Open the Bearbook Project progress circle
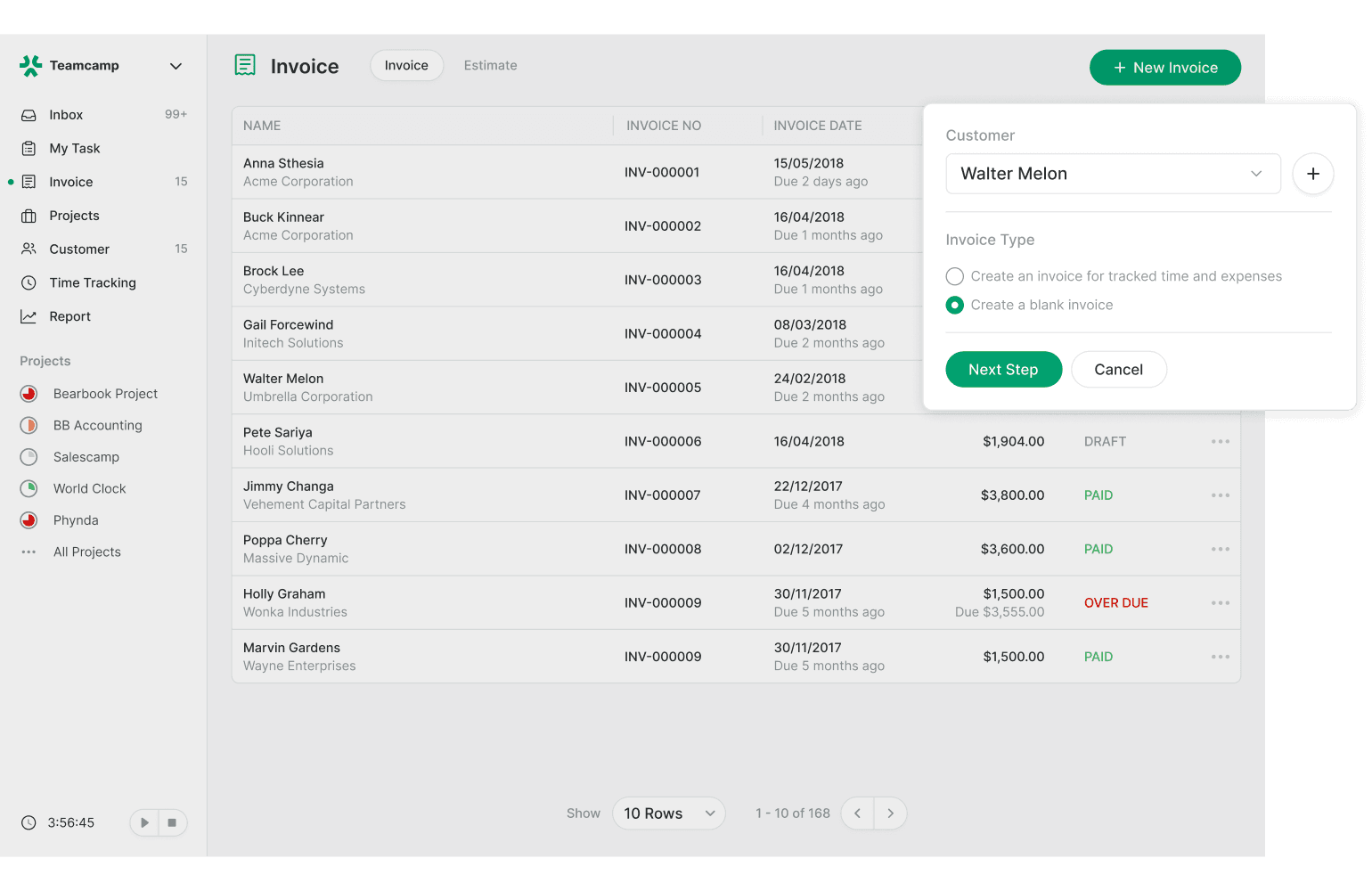 (29, 394)
